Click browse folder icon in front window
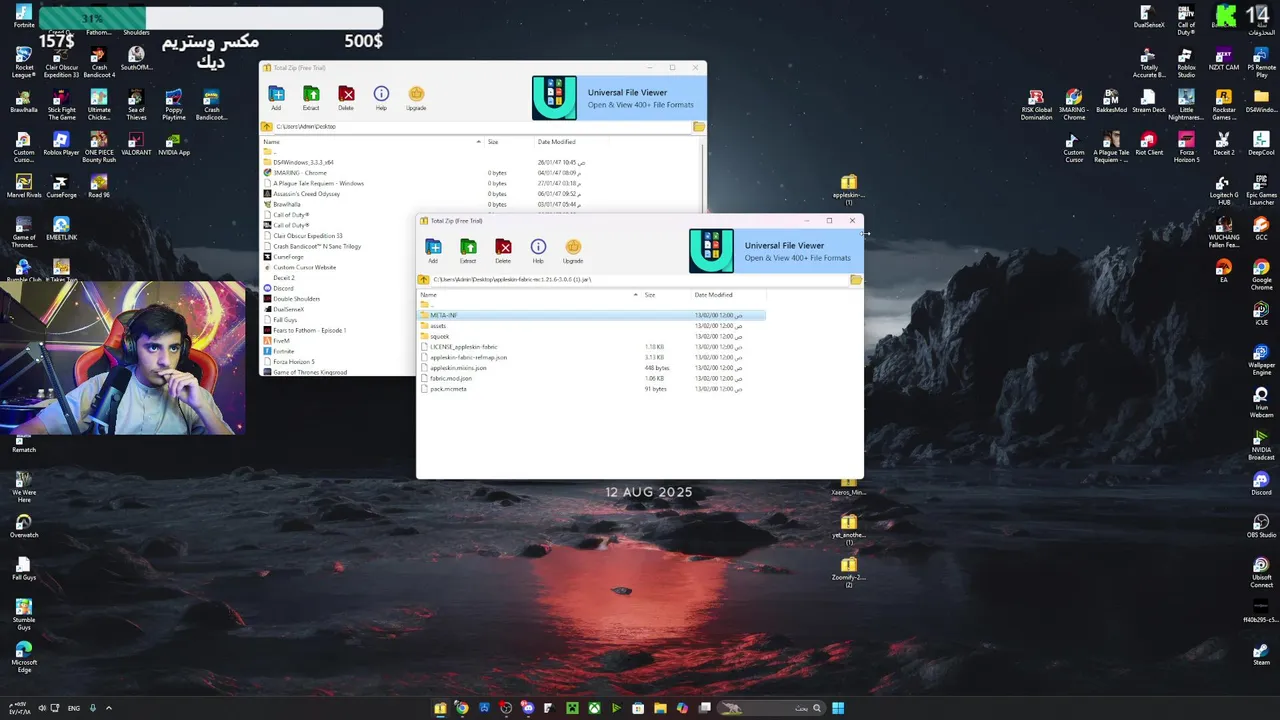1280x720 pixels. (856, 279)
